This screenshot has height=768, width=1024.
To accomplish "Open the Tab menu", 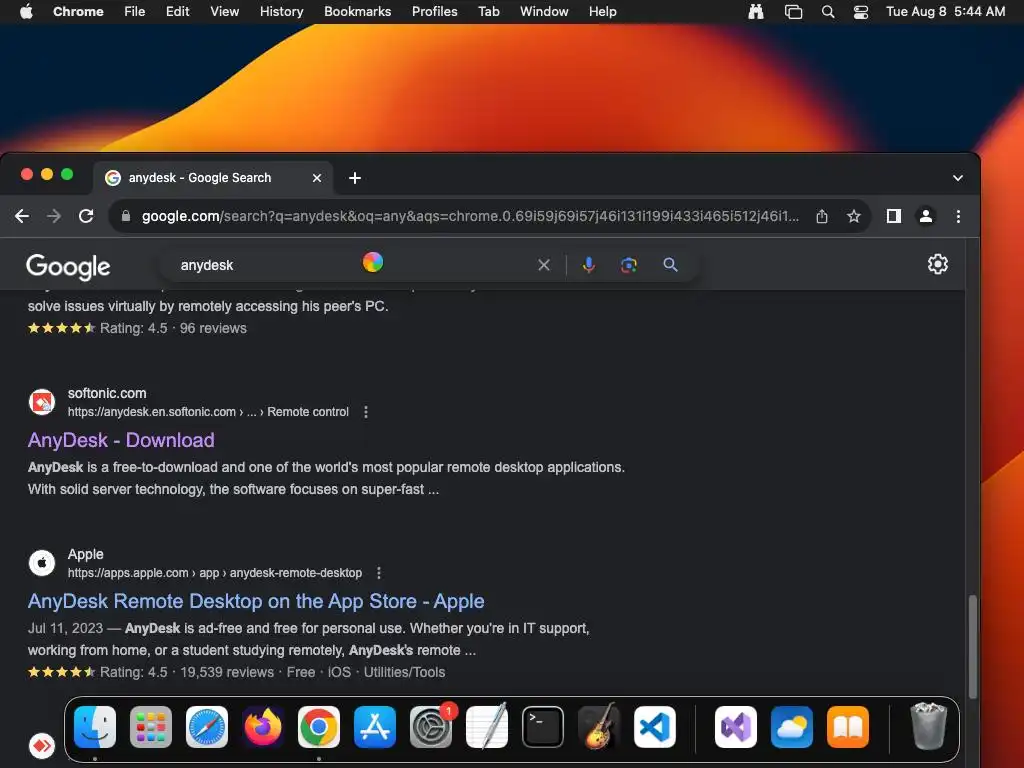I will tap(488, 11).
